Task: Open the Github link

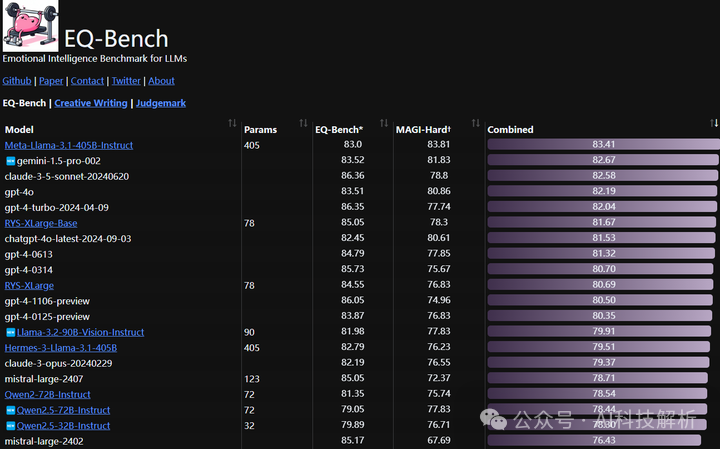Action: (x=17, y=81)
